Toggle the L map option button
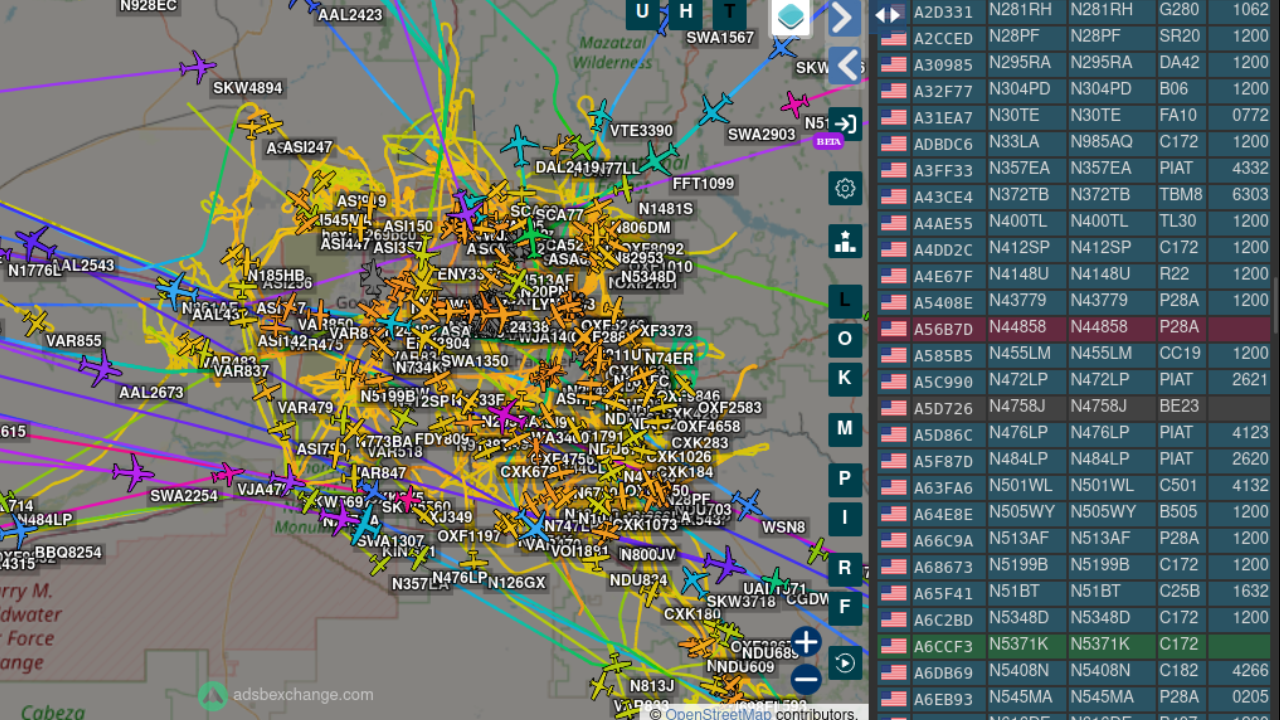The height and width of the screenshot is (720, 1280). (x=845, y=300)
